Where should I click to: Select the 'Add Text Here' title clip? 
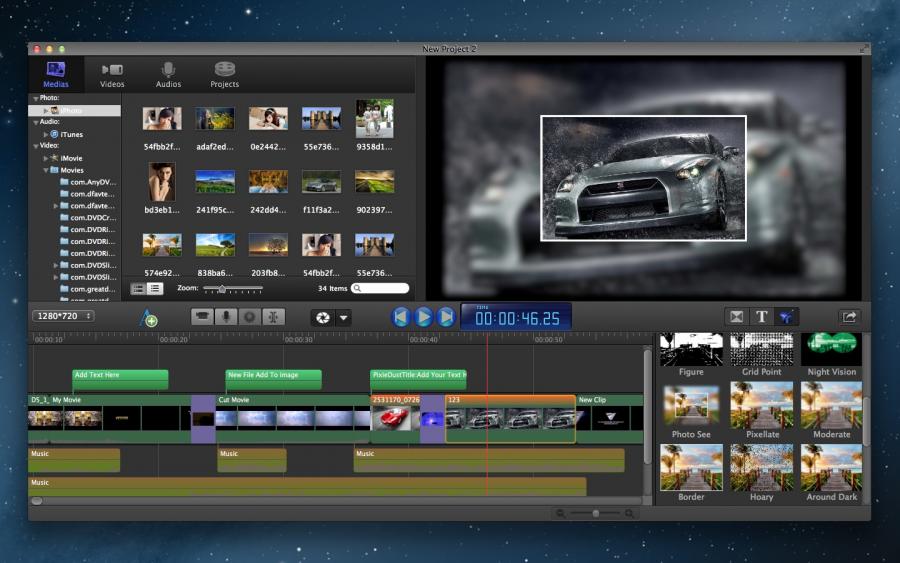[x=120, y=379]
